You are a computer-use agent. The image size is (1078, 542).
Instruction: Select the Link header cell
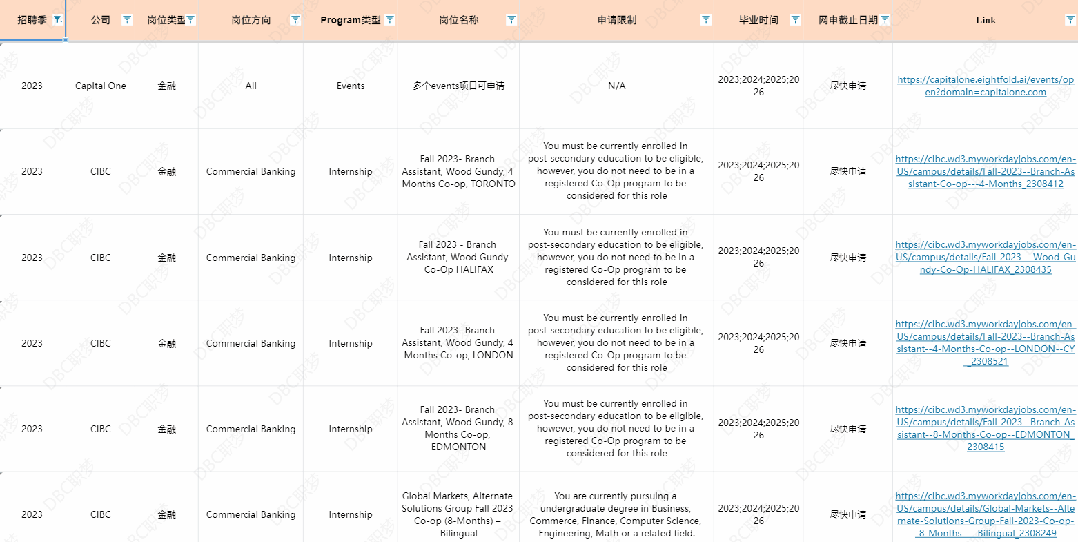985,20
